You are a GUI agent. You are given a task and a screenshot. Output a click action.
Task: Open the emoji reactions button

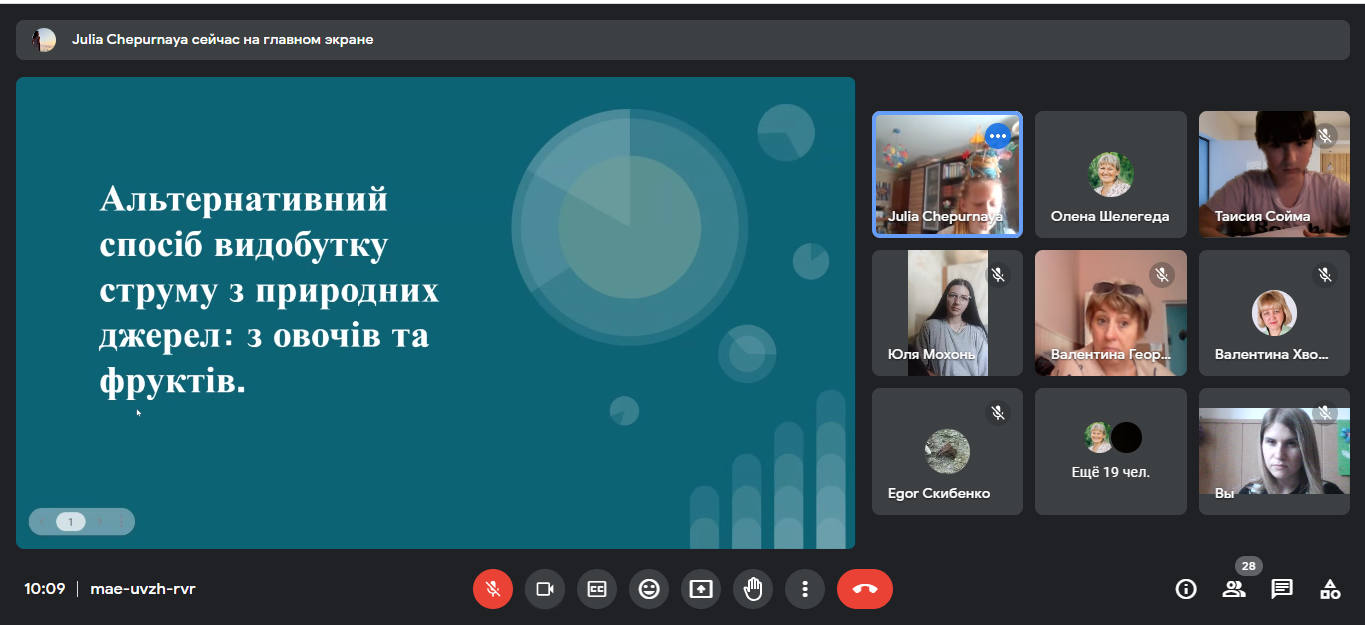click(x=649, y=589)
